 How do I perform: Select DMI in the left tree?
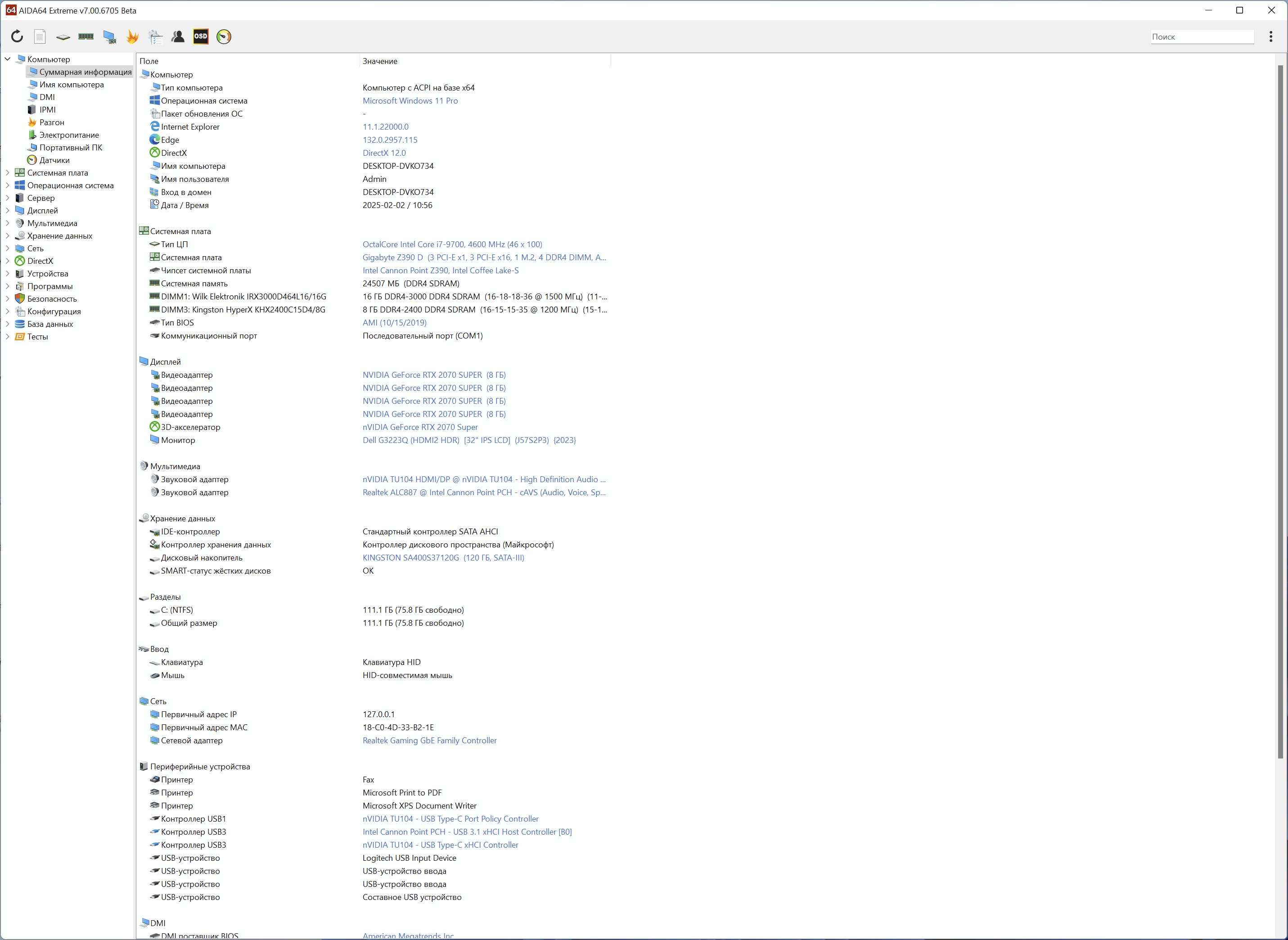point(47,97)
